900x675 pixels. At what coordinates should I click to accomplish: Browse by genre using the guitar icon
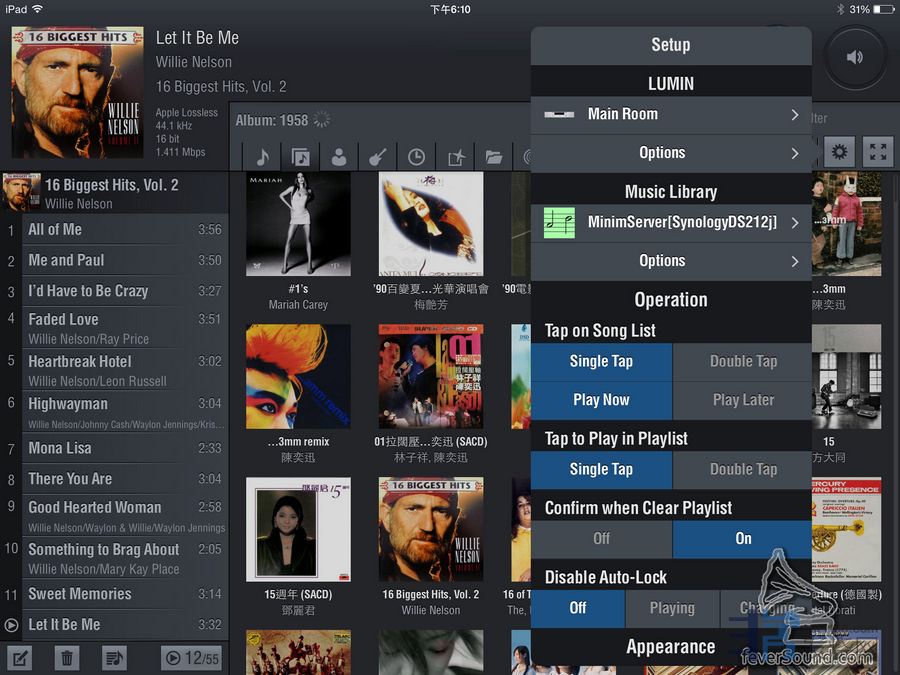[377, 156]
